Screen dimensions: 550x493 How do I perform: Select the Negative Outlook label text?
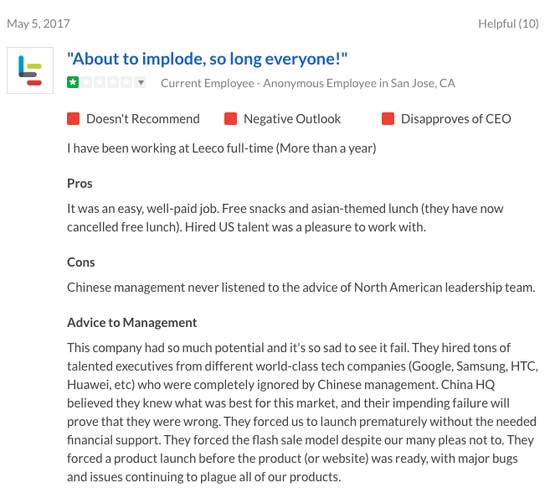292,119
